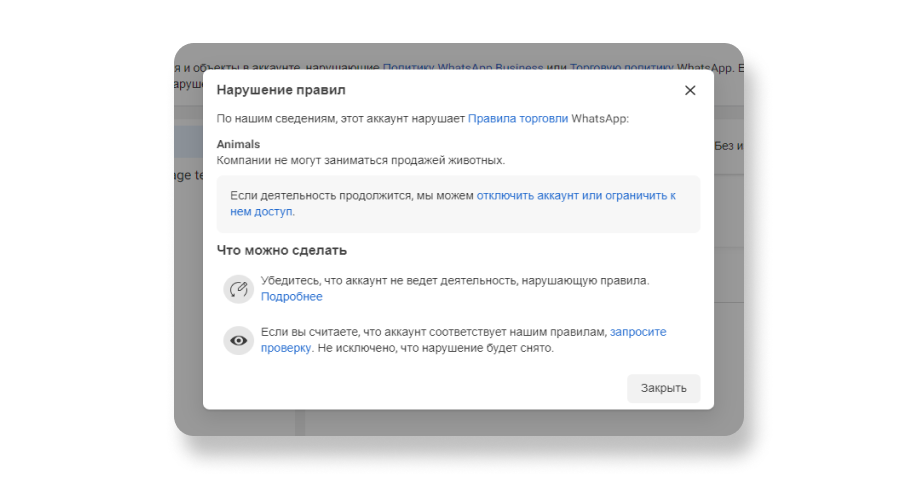Screen dimensions: 918x482
Task: Close the Нарушение правил dialog with X
Action: click(690, 90)
